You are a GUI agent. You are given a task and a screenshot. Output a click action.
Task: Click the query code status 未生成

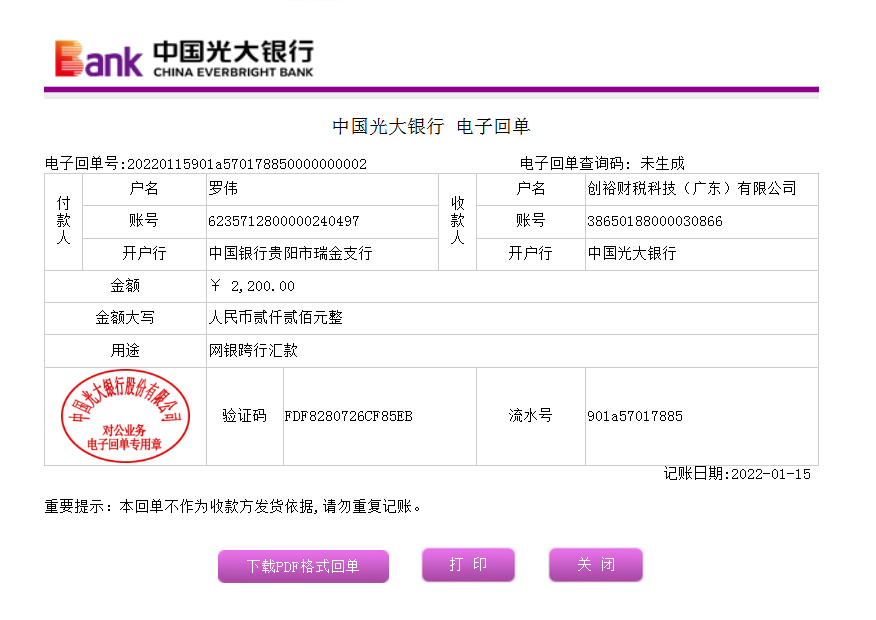point(662,164)
